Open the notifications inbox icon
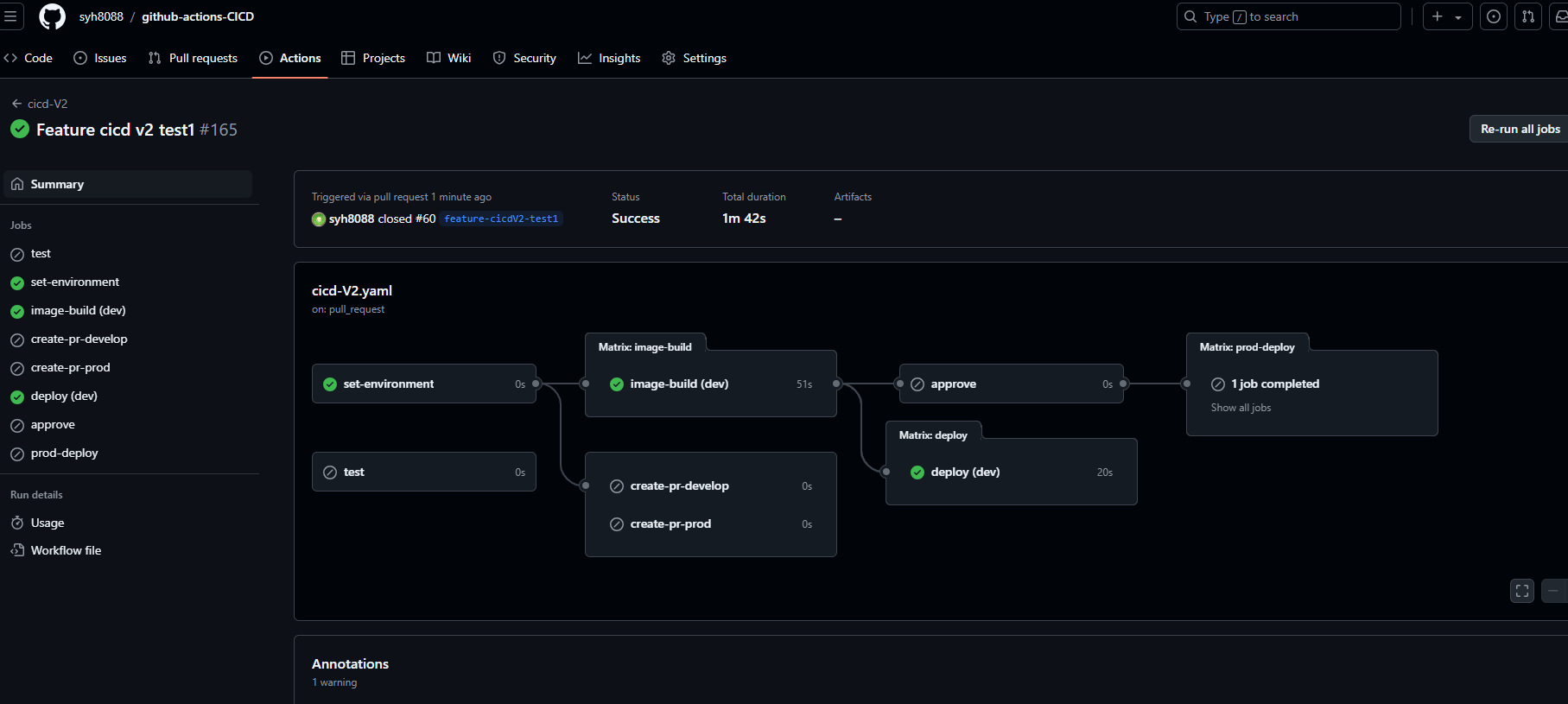This screenshot has height=704, width=1568. click(1560, 16)
